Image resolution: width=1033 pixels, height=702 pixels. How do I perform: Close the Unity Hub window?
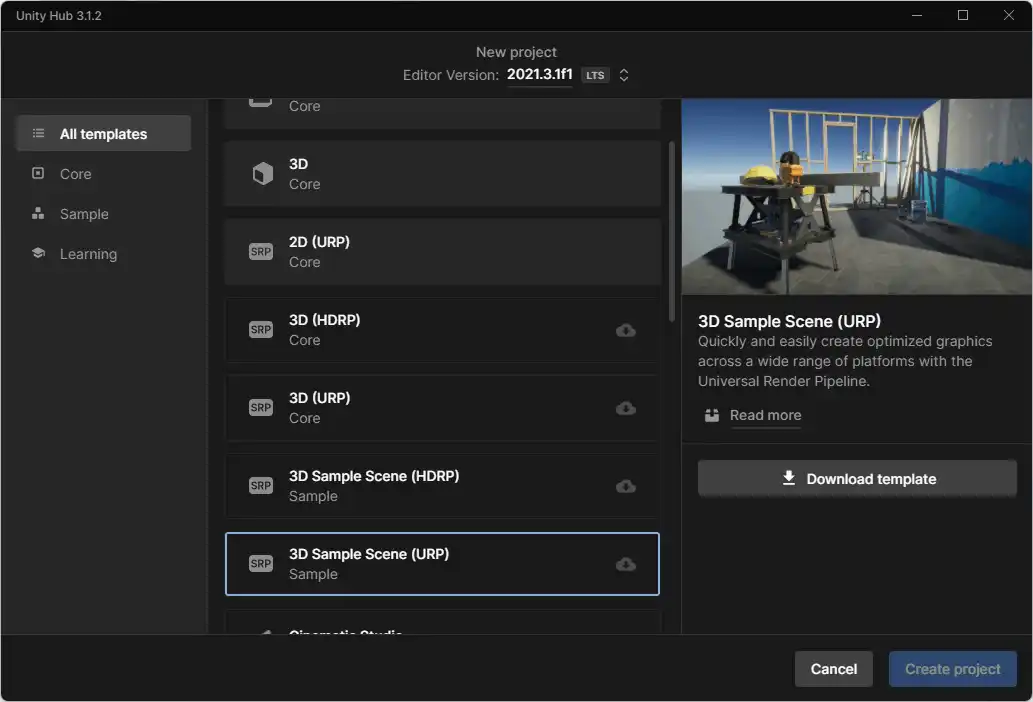[1009, 15]
